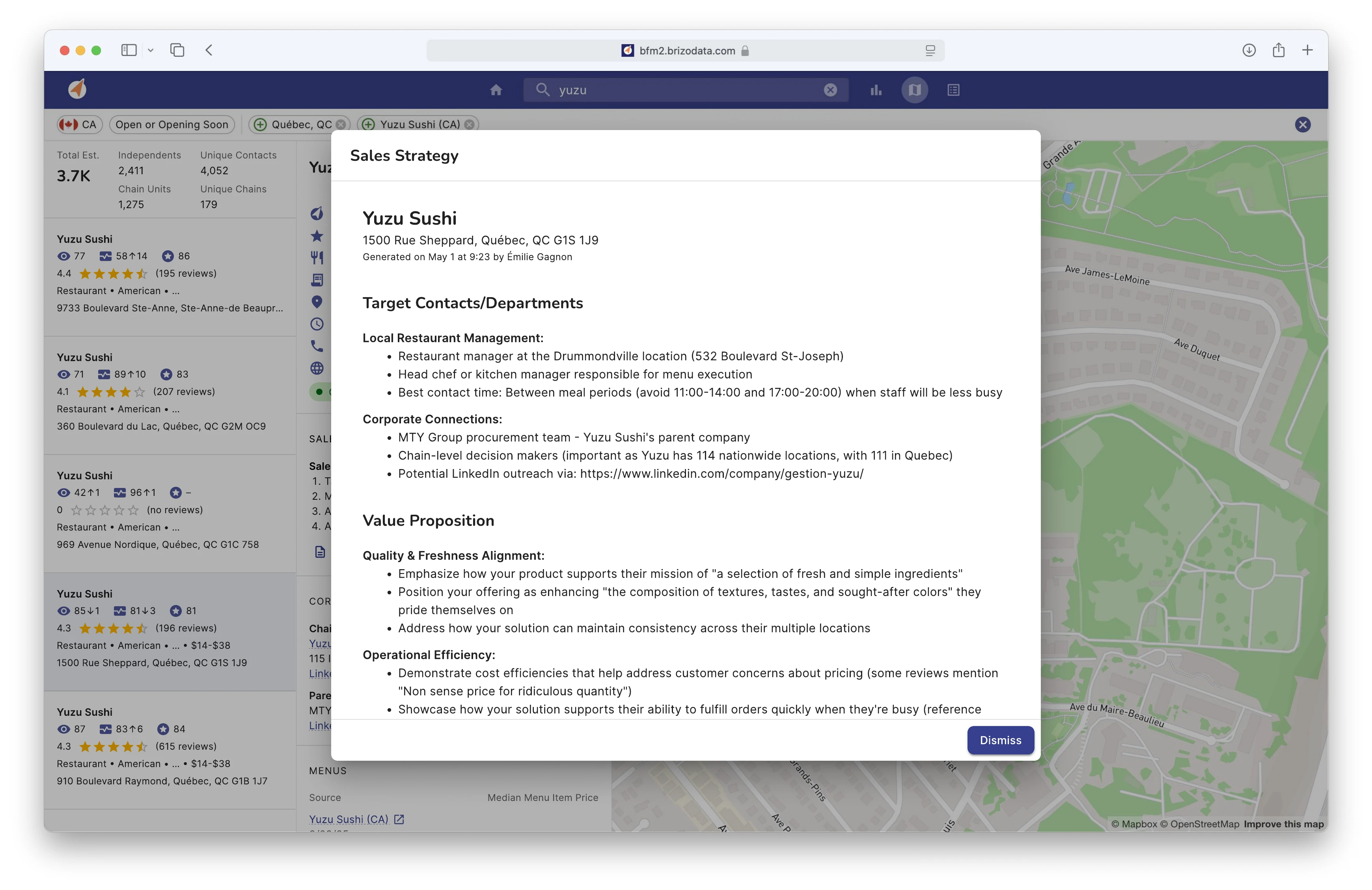
Task: Click the Safari share button
Action: (1279, 50)
